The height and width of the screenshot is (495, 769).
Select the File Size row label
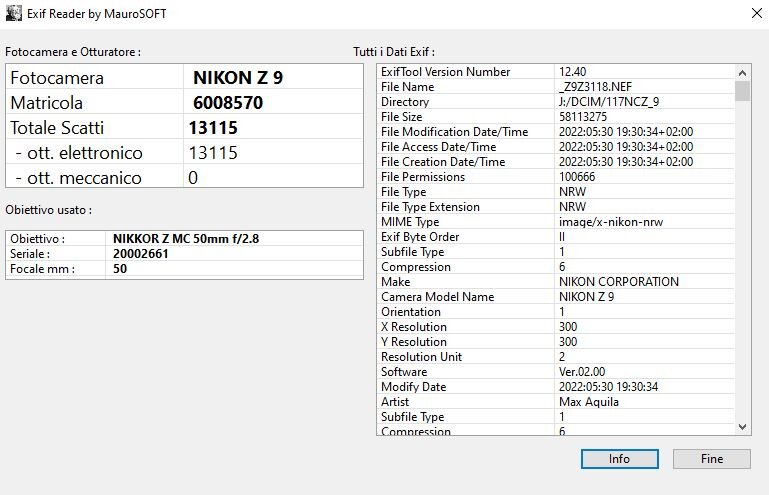click(402, 117)
